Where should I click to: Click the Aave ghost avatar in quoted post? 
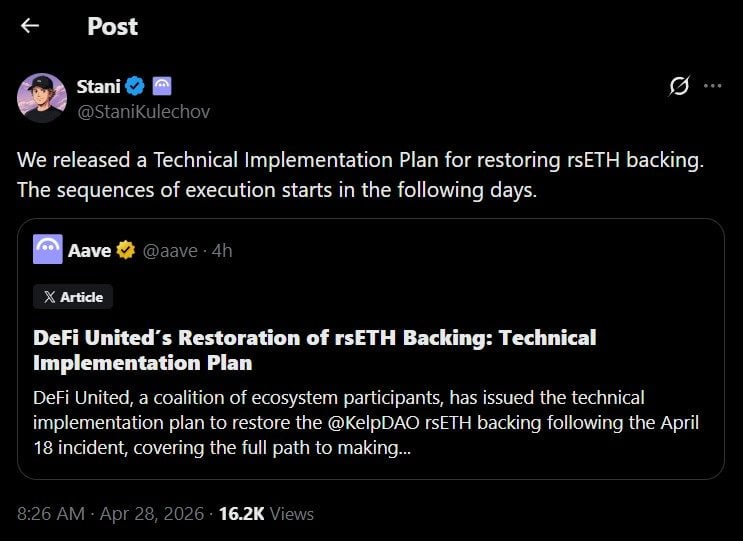pyautogui.click(x=48, y=250)
